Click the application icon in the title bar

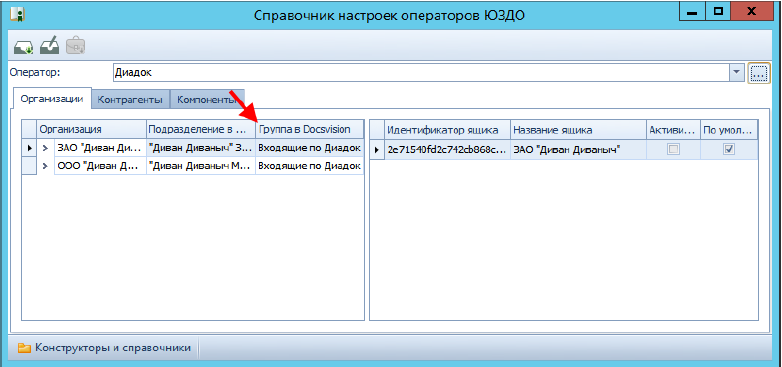coord(17,13)
